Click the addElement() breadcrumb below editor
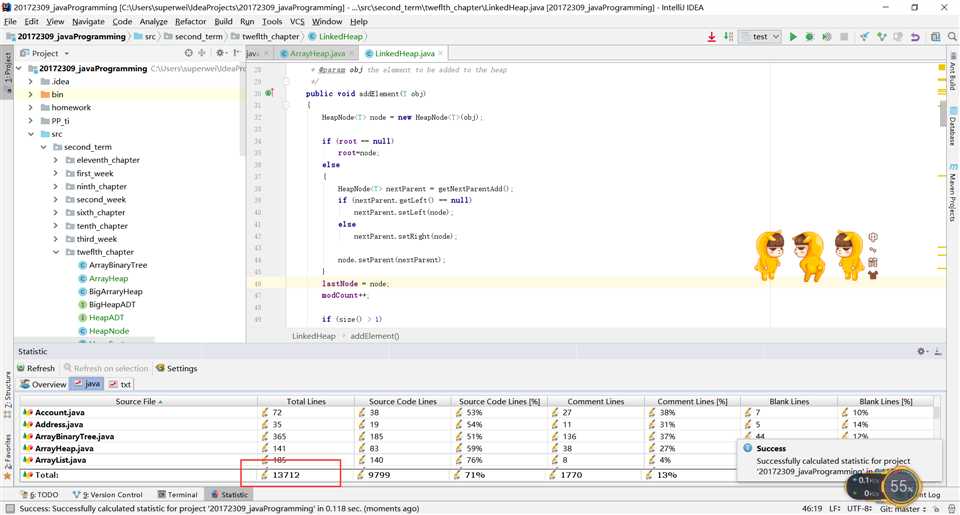This screenshot has height=515, width=960. point(375,336)
